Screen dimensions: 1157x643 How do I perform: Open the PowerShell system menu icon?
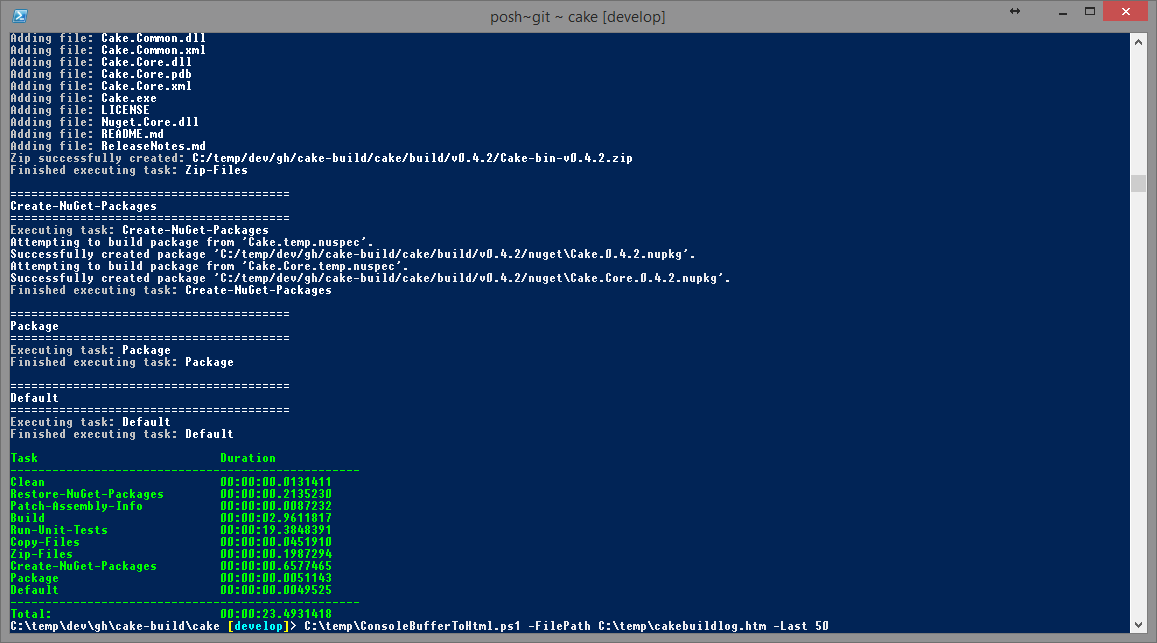[20, 16]
